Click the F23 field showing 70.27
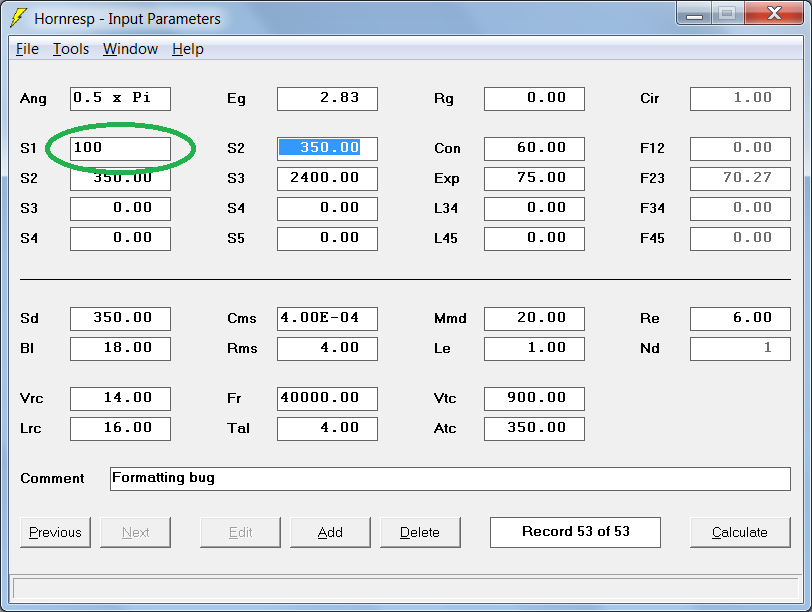This screenshot has width=812, height=612. coord(741,179)
